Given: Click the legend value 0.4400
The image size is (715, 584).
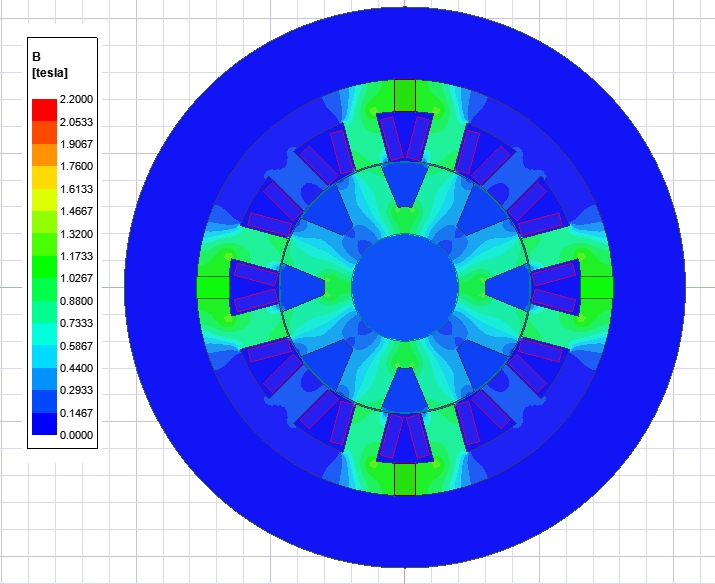Looking at the screenshot, I should [76, 368].
